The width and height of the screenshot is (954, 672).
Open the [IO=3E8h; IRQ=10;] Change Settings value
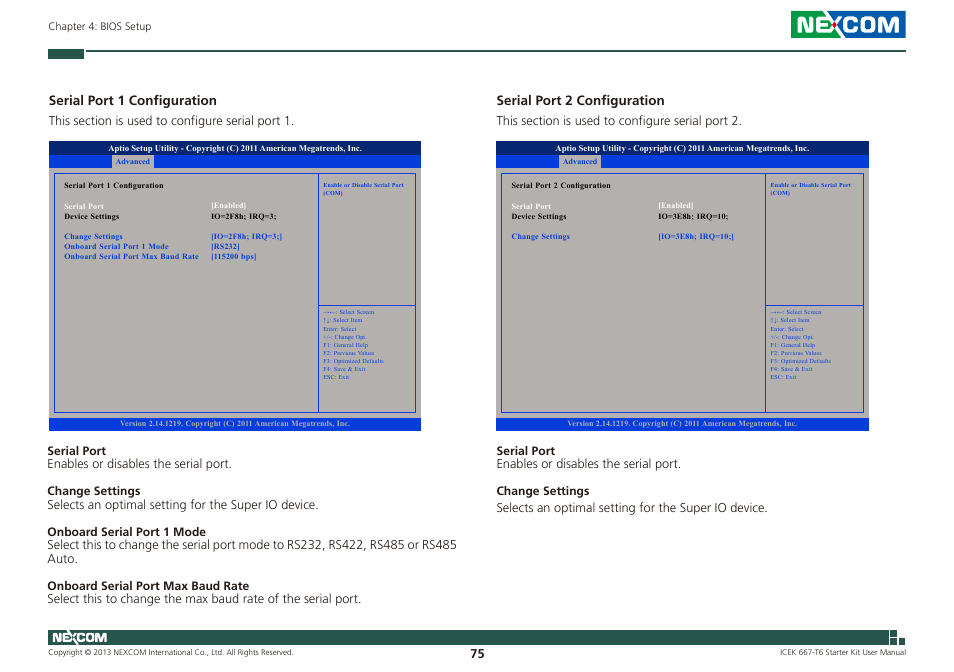tap(696, 237)
